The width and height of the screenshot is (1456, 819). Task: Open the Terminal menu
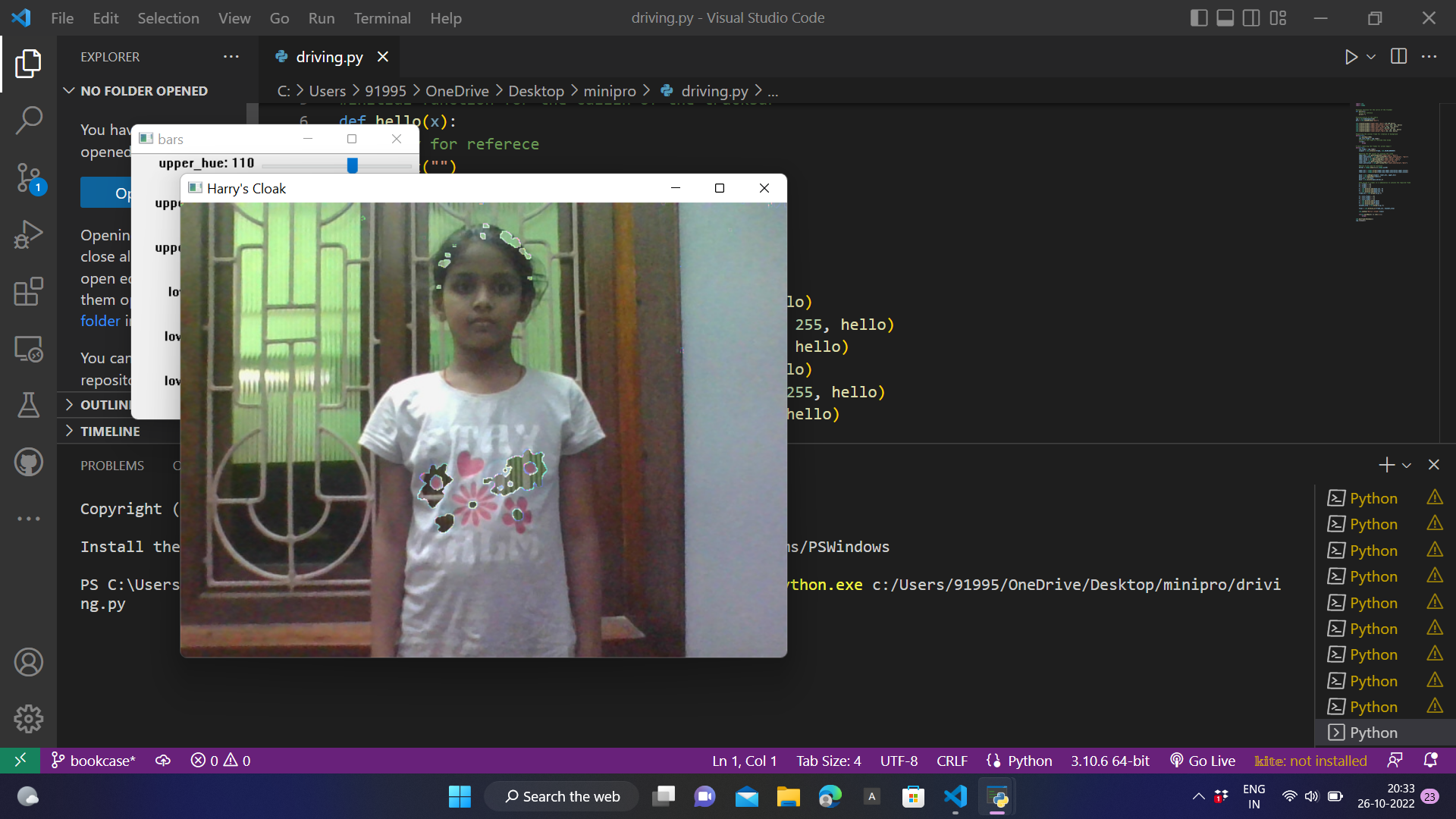coord(381,18)
